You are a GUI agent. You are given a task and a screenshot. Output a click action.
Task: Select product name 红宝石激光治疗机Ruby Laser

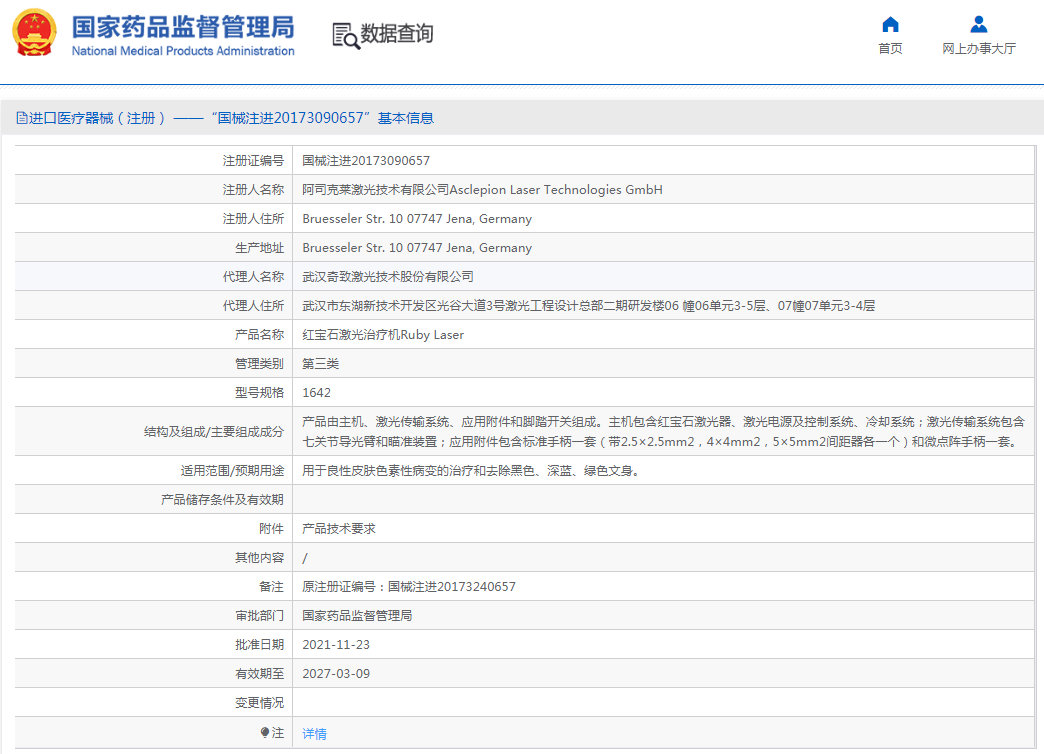[383, 334]
